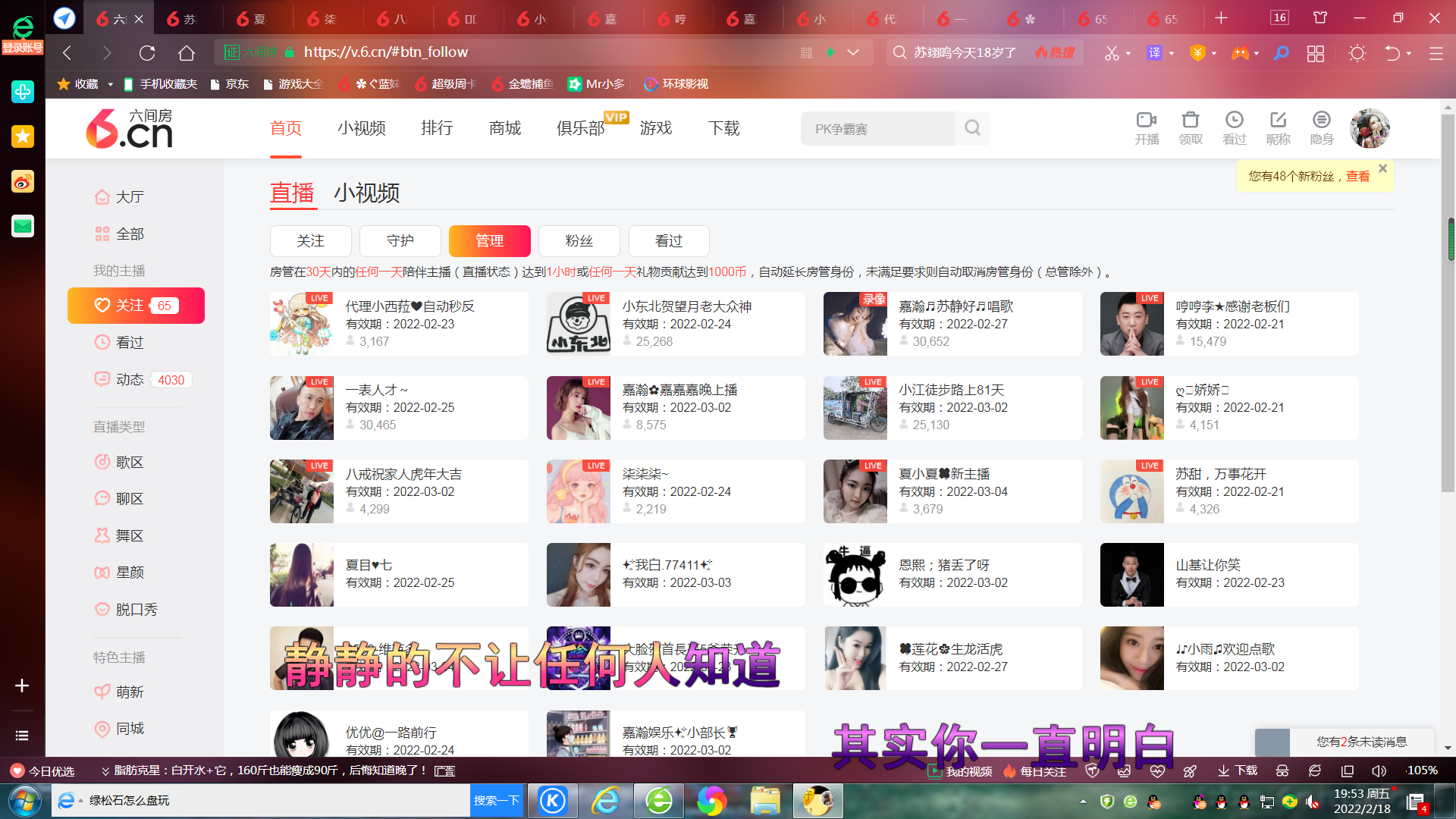The width and height of the screenshot is (1456, 819).
Task: Open the 首页 nav tab
Action: click(x=286, y=128)
